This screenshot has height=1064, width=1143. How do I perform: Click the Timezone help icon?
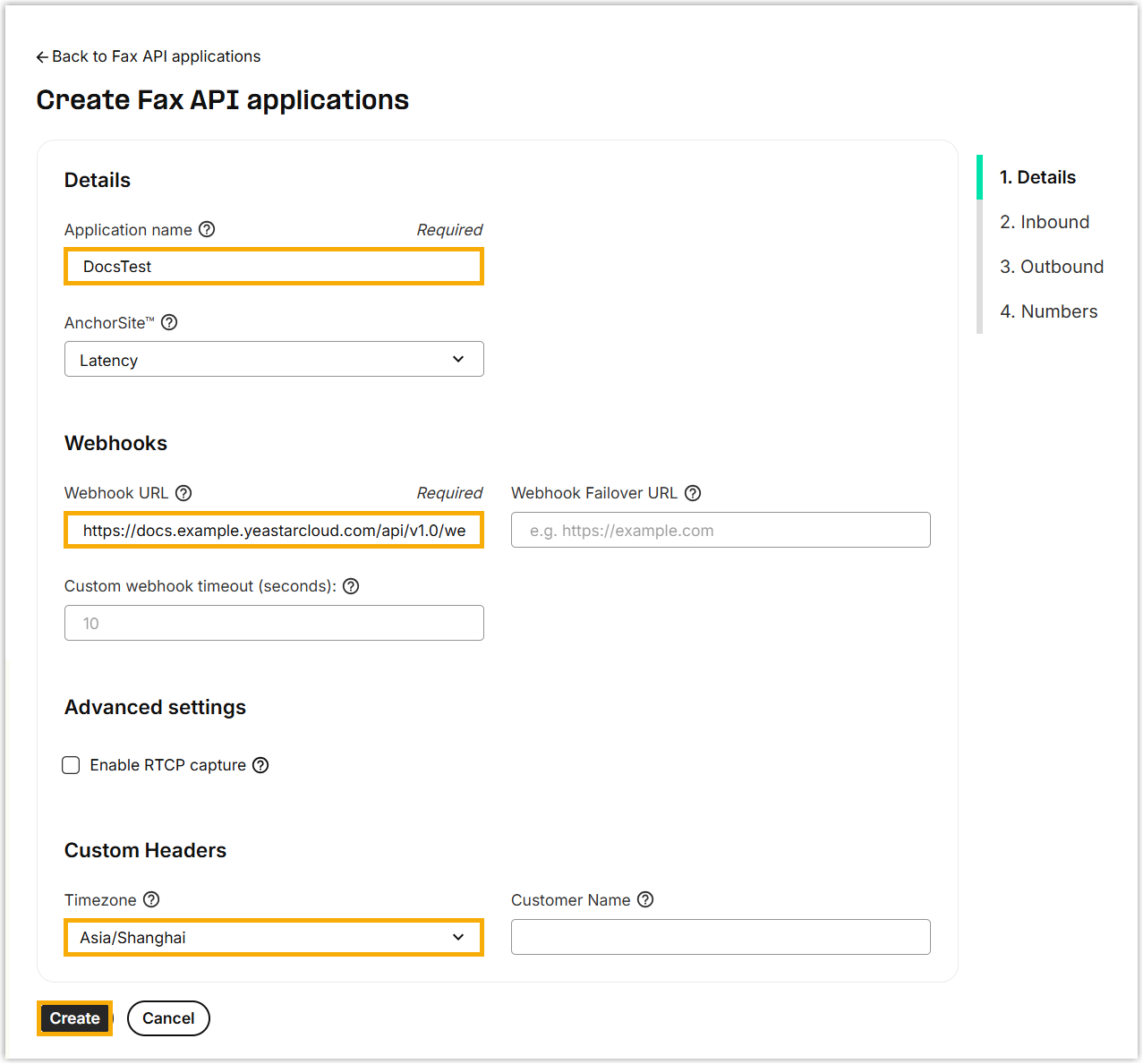coord(151,899)
